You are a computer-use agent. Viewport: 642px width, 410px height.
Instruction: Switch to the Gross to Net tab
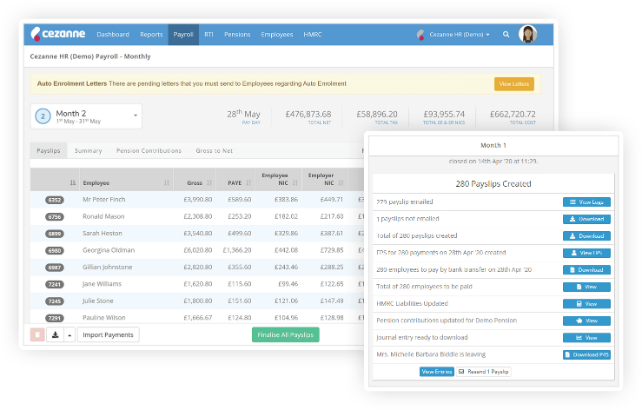click(214, 151)
